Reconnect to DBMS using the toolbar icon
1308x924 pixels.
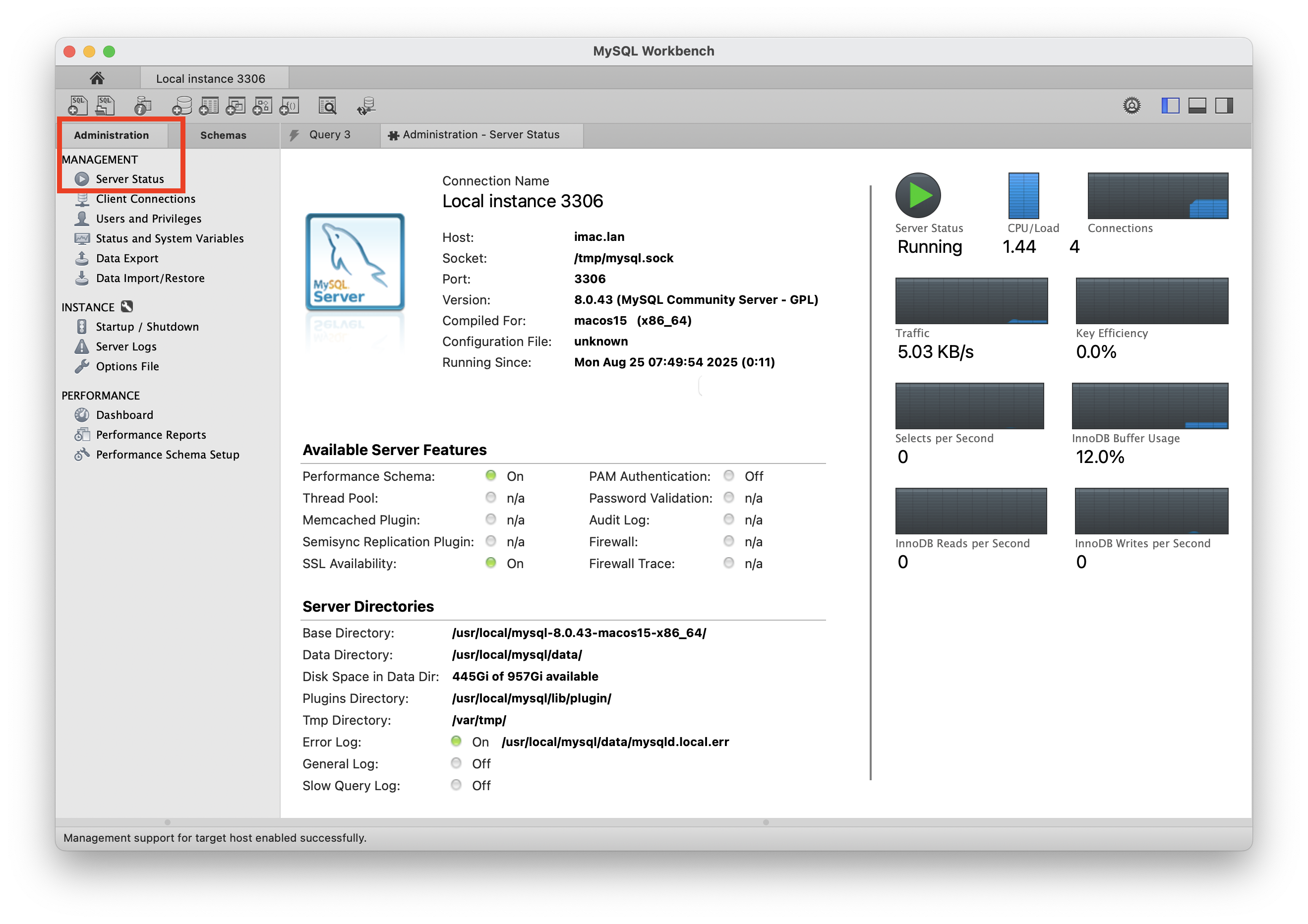coord(366,106)
